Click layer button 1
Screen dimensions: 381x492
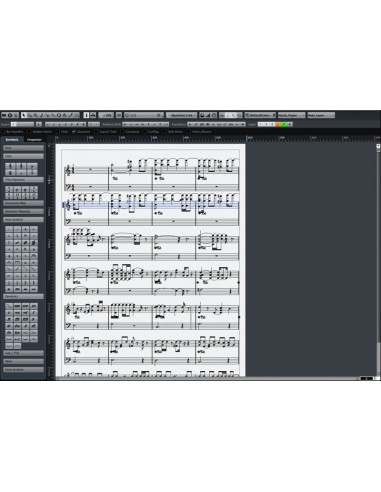click(260, 124)
